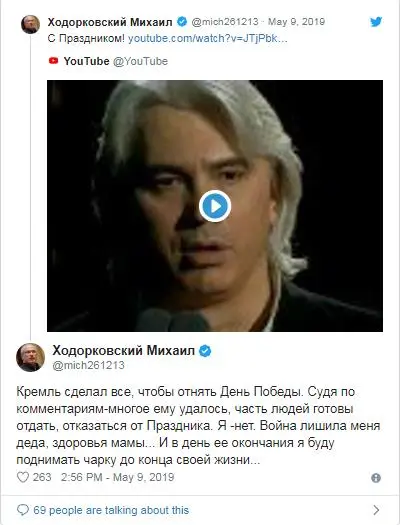Play the embedded YouTube video

215,206
